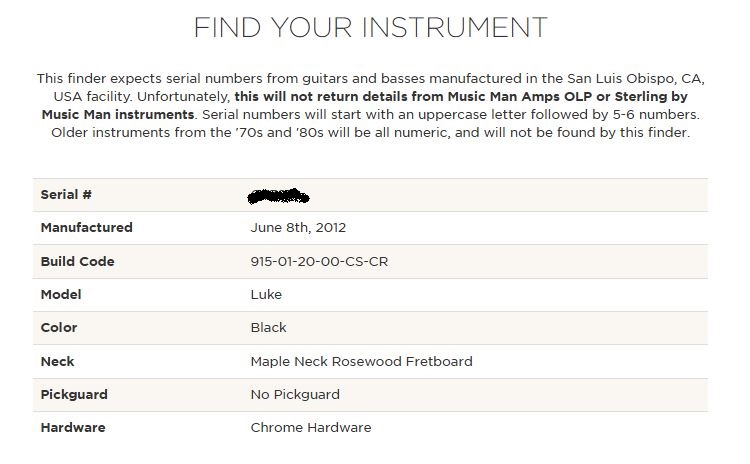The image size is (750, 464).
Task: Click the June 8th, 2012 date value
Action: point(298,228)
